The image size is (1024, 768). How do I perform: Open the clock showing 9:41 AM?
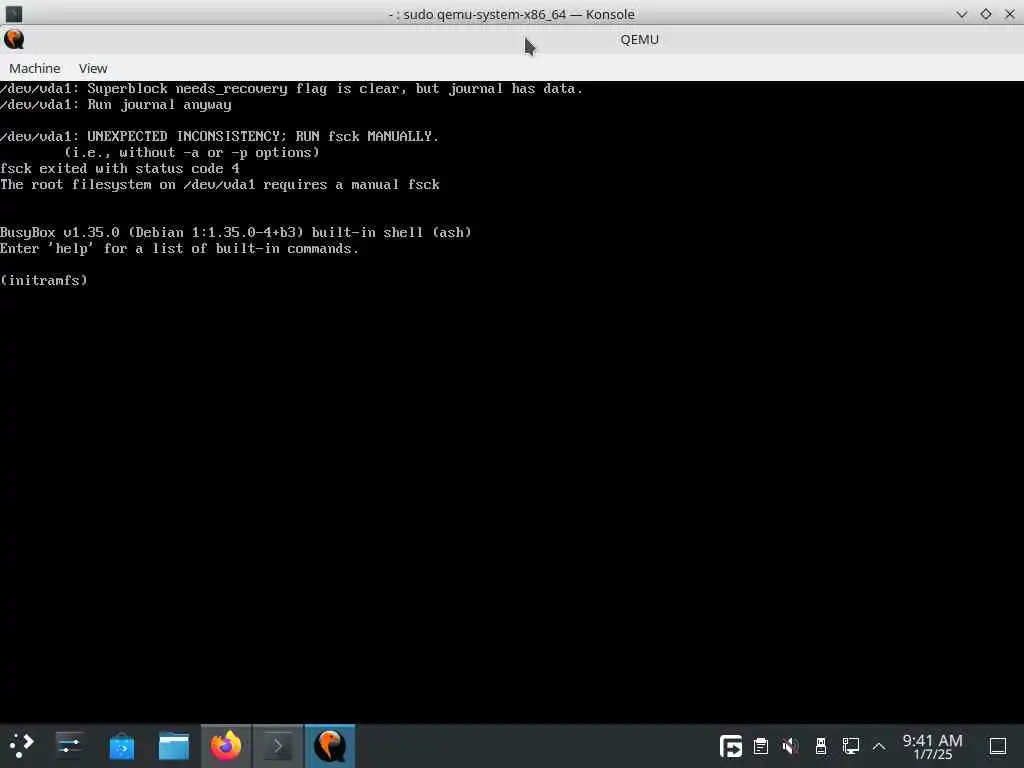(x=933, y=746)
